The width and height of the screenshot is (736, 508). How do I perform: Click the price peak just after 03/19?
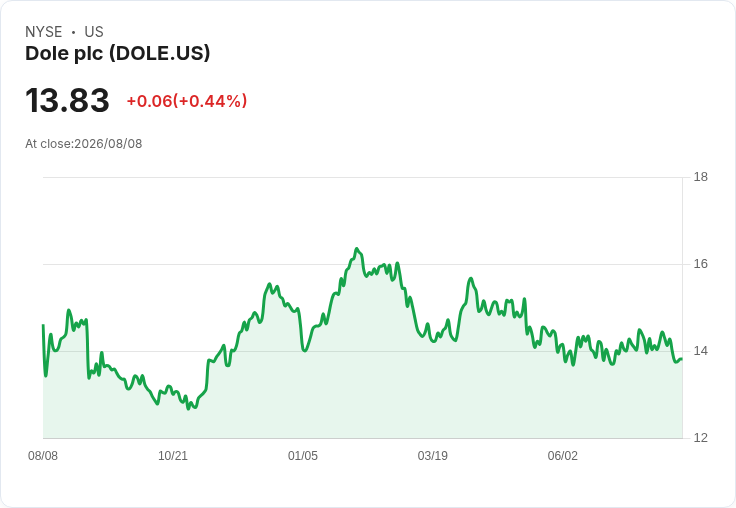point(471,278)
